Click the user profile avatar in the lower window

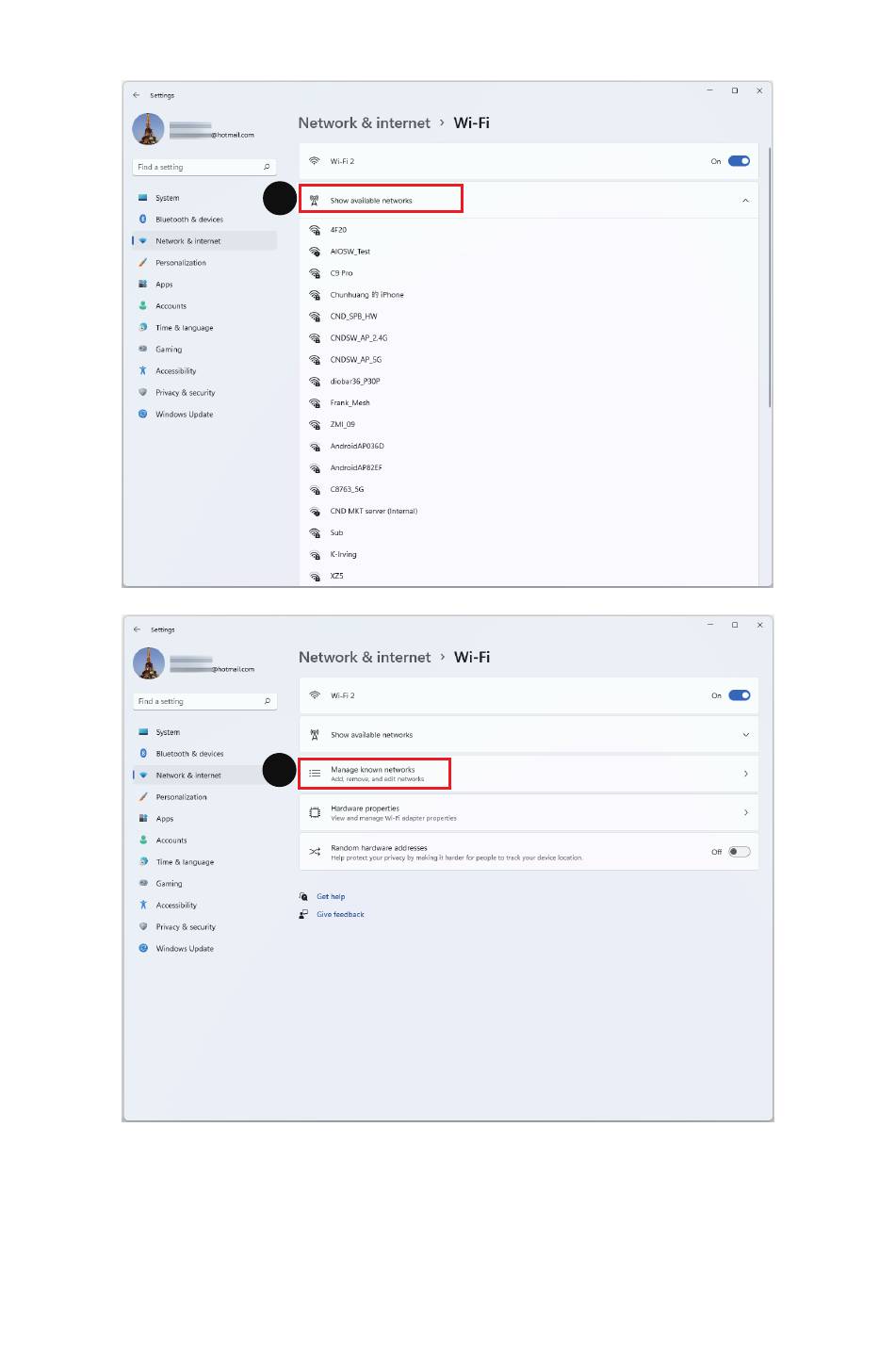(x=149, y=663)
